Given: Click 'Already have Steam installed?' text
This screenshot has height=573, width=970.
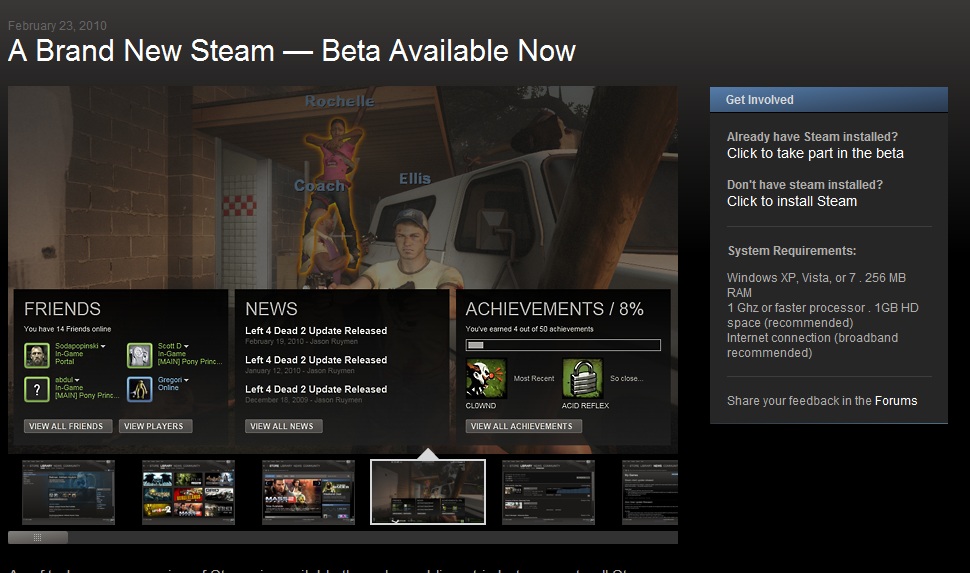Looking at the screenshot, I should coord(812,137).
